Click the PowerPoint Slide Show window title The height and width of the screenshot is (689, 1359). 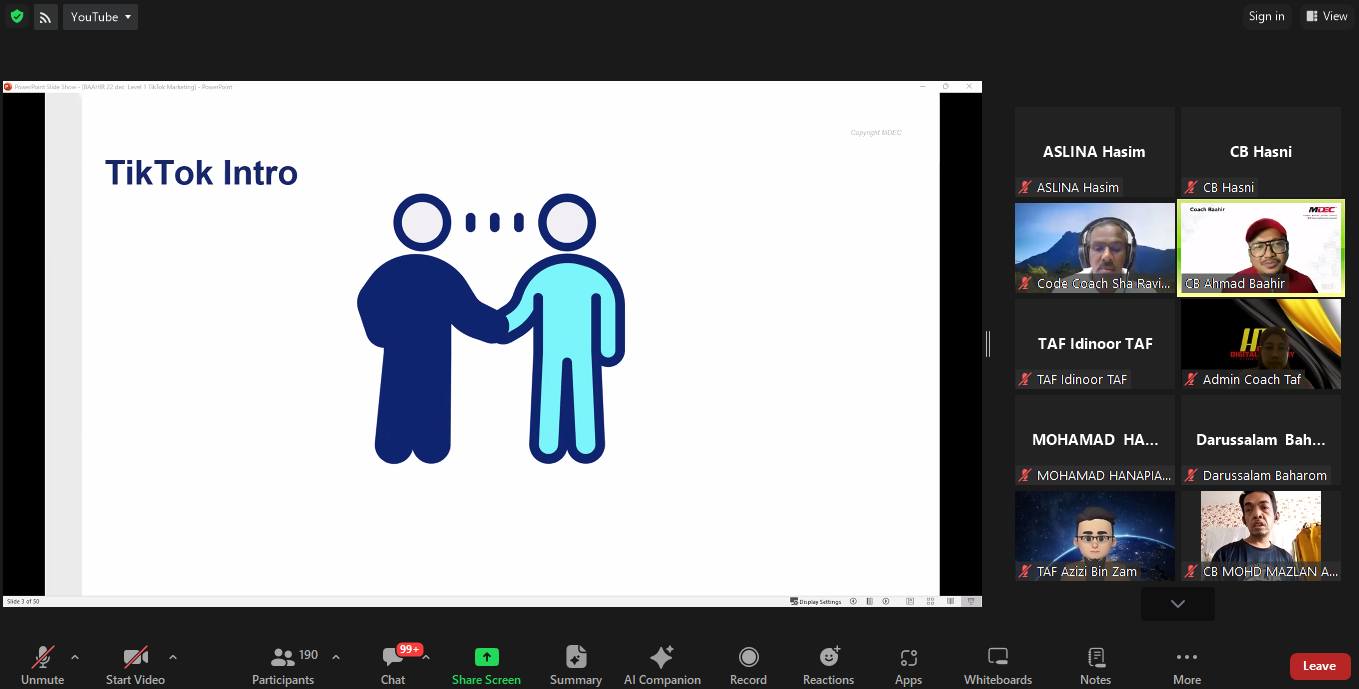pos(123,87)
